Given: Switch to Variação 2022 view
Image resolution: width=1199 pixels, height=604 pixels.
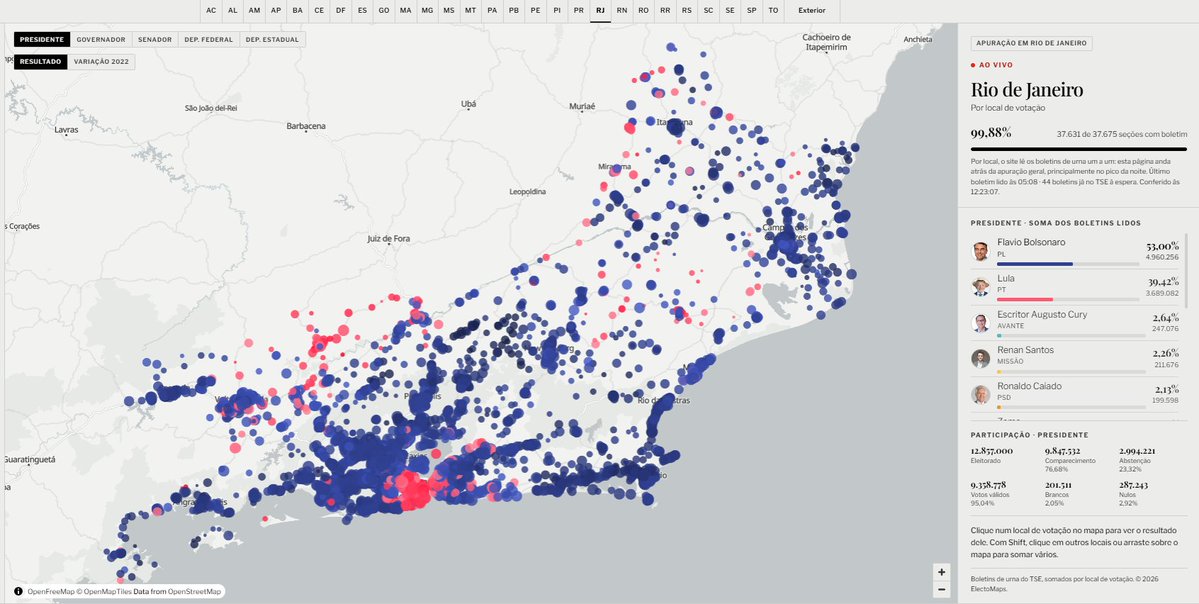Looking at the screenshot, I should pos(101,62).
